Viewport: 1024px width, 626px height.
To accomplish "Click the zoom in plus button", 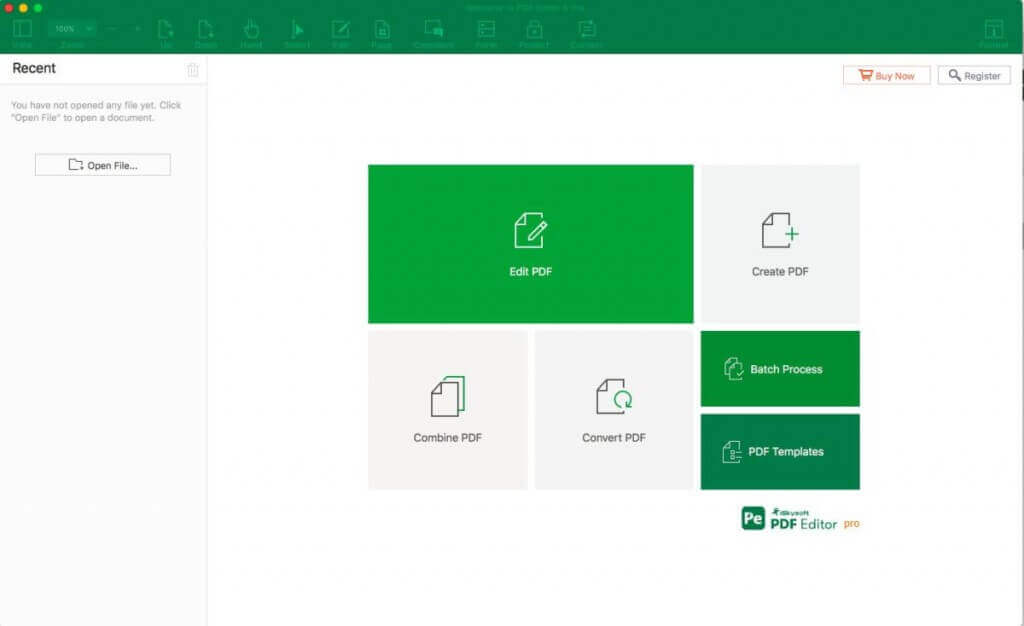I will click(x=137, y=29).
